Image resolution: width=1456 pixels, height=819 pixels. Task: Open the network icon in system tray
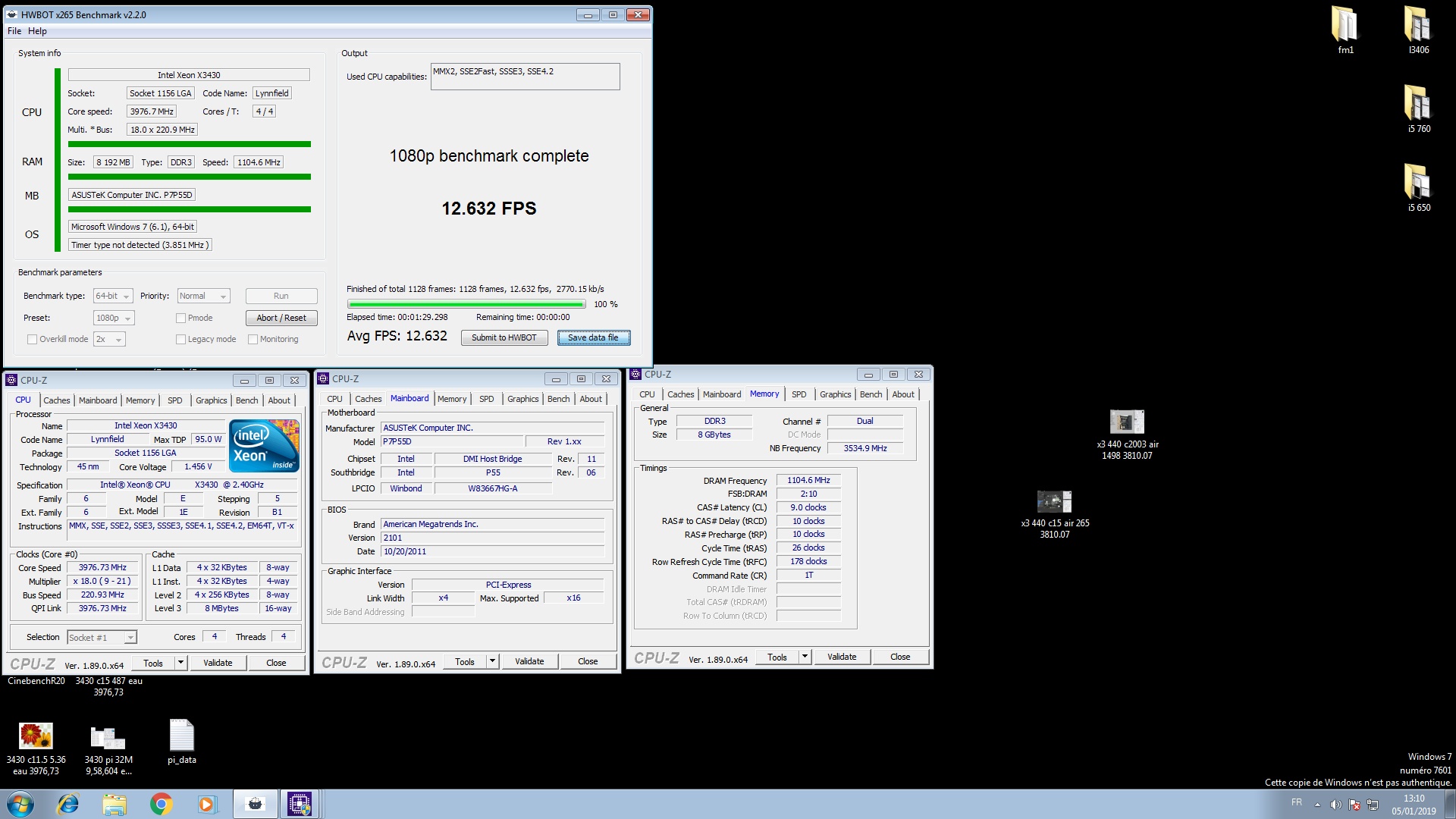[1373, 805]
